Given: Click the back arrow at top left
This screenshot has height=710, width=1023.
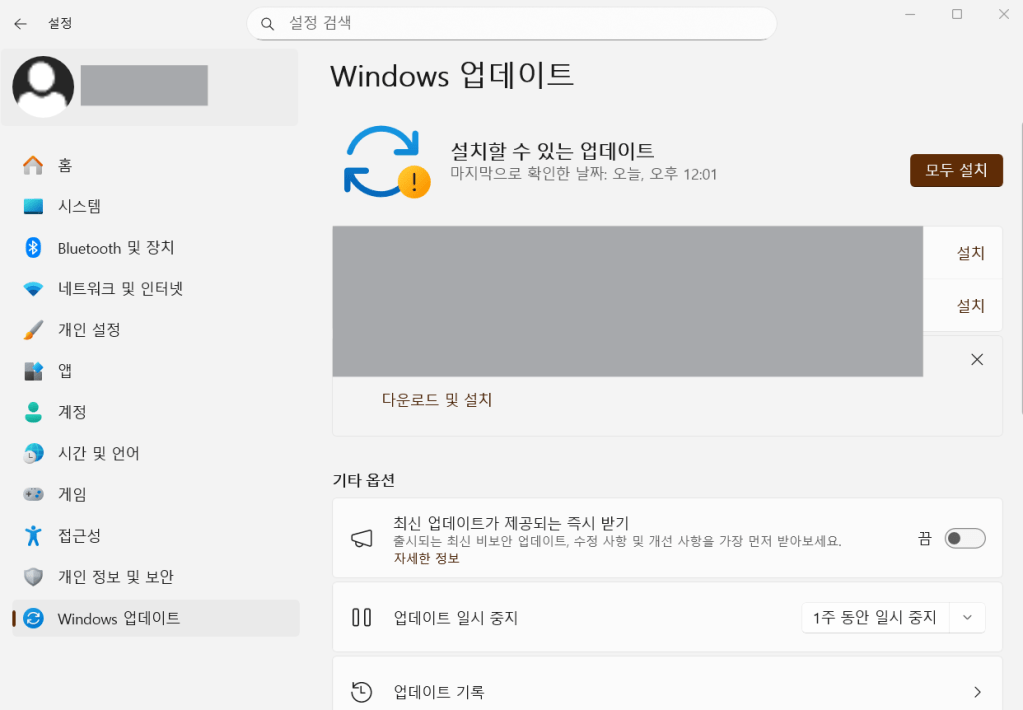Looking at the screenshot, I should click(x=20, y=23).
